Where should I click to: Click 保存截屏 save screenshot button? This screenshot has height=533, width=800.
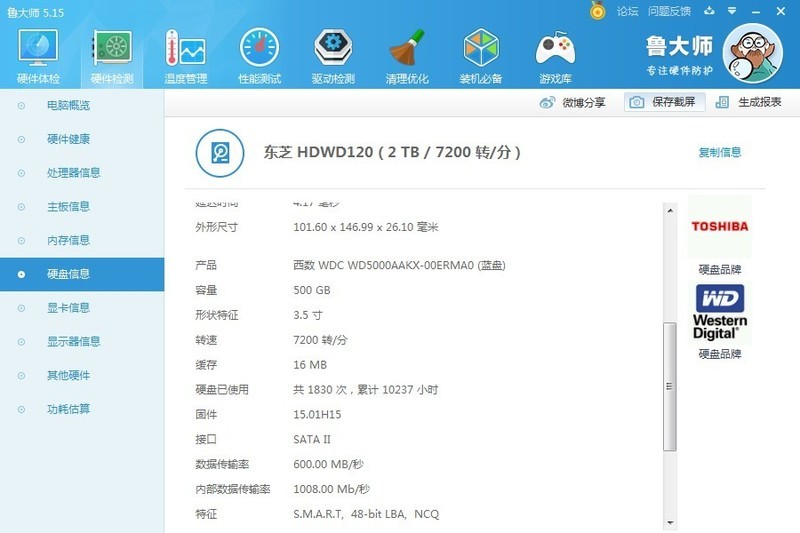coord(664,102)
